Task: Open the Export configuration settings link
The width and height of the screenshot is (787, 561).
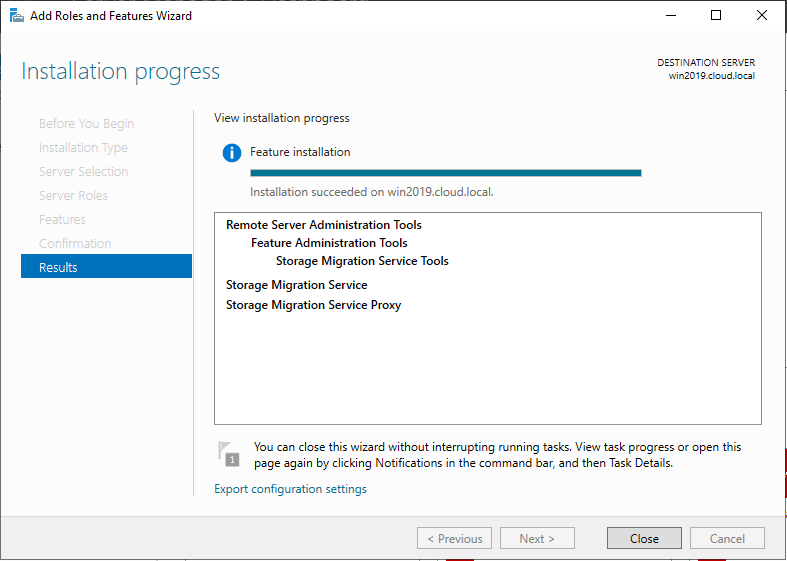Action: click(x=290, y=489)
